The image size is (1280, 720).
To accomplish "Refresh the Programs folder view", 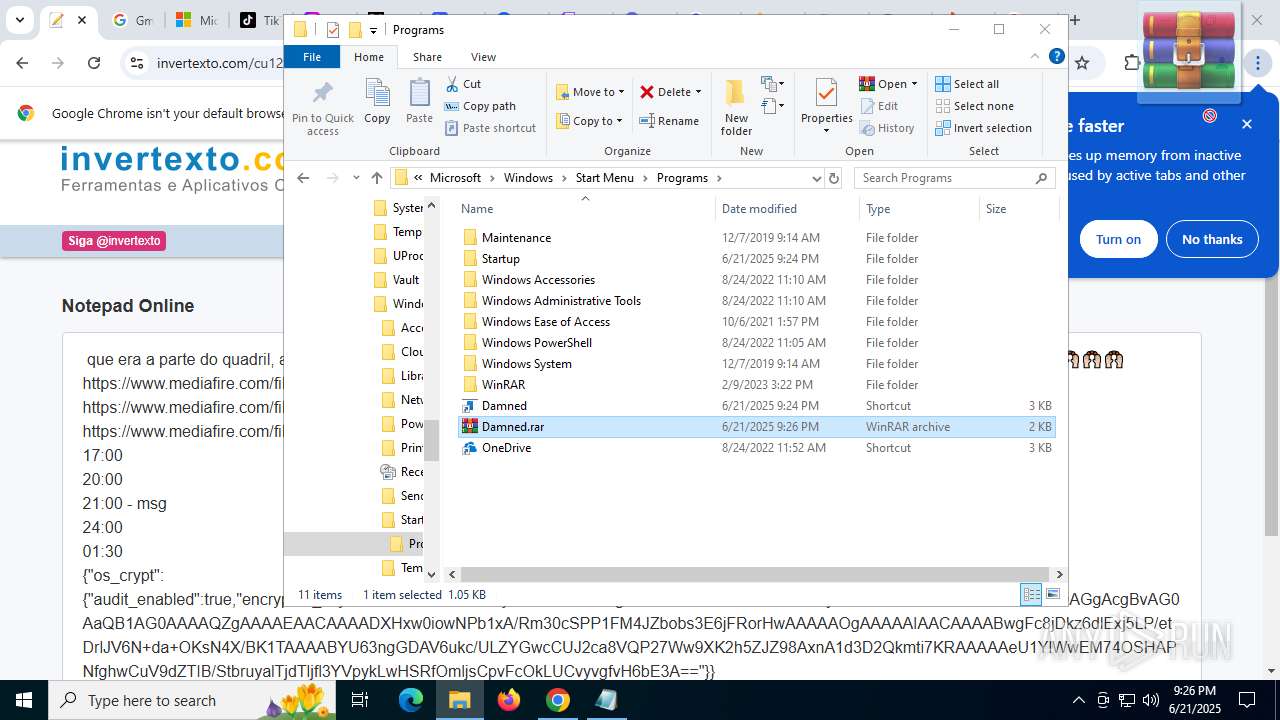I will (x=834, y=178).
